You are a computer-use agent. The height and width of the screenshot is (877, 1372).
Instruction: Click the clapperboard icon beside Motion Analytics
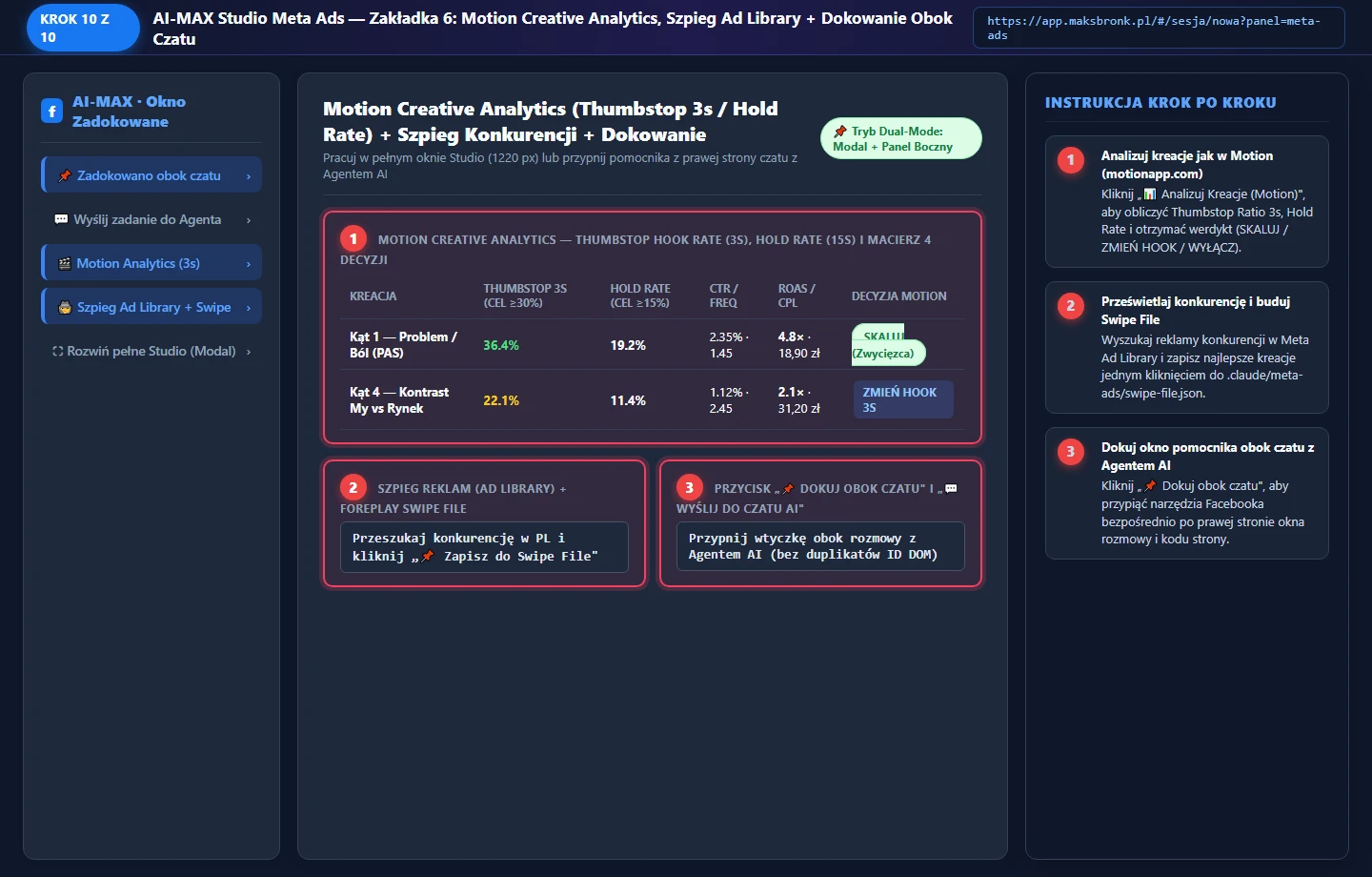[65, 263]
